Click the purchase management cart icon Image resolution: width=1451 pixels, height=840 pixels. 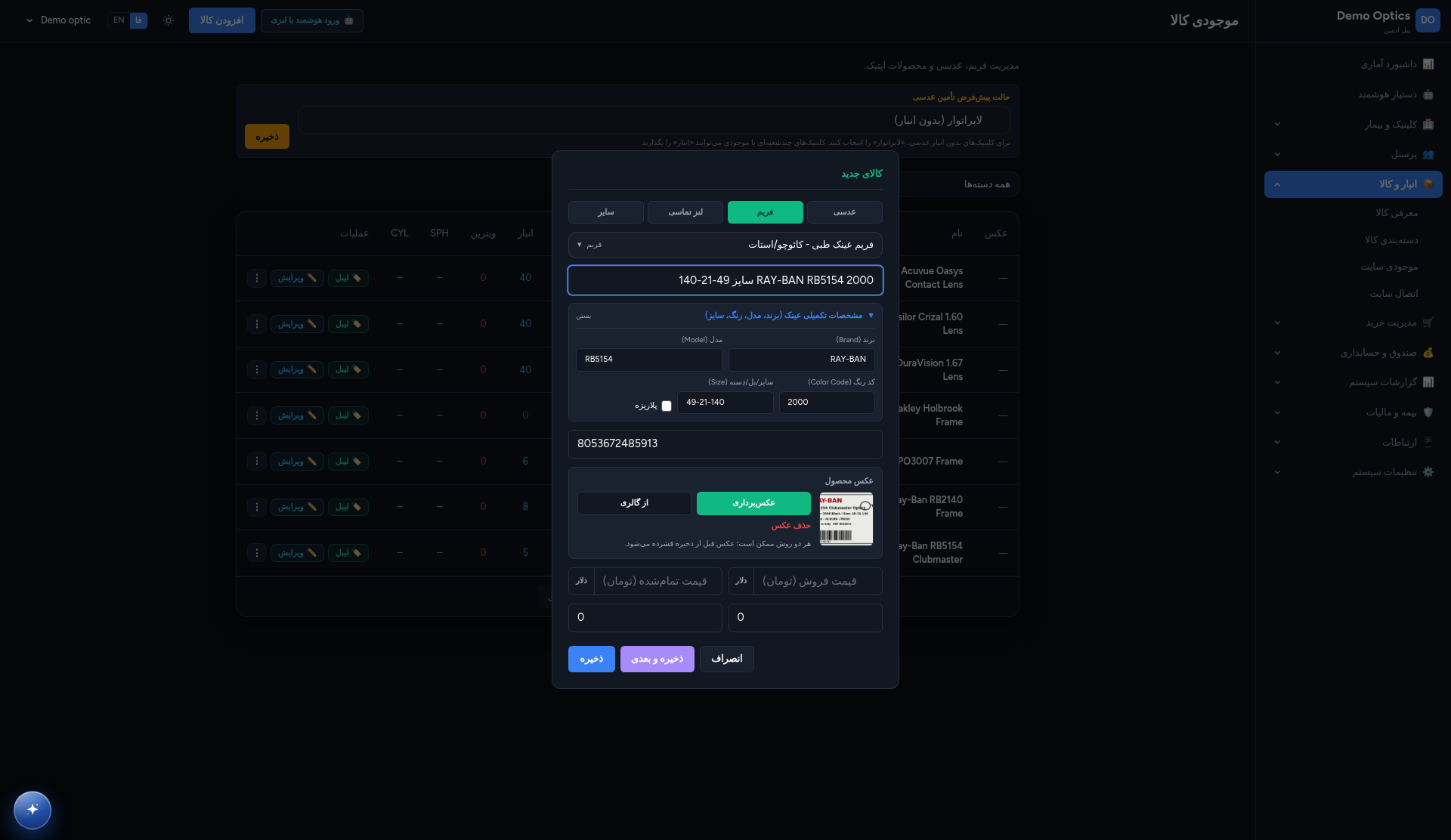[1428, 323]
